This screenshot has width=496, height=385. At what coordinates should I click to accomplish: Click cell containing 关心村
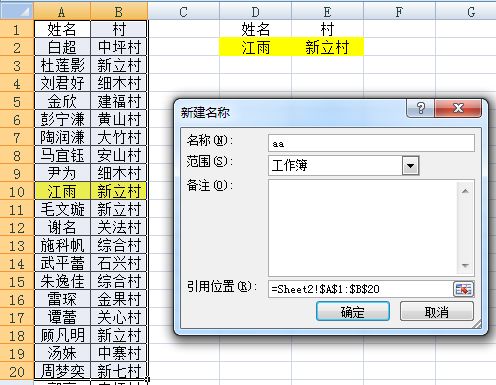119,317
